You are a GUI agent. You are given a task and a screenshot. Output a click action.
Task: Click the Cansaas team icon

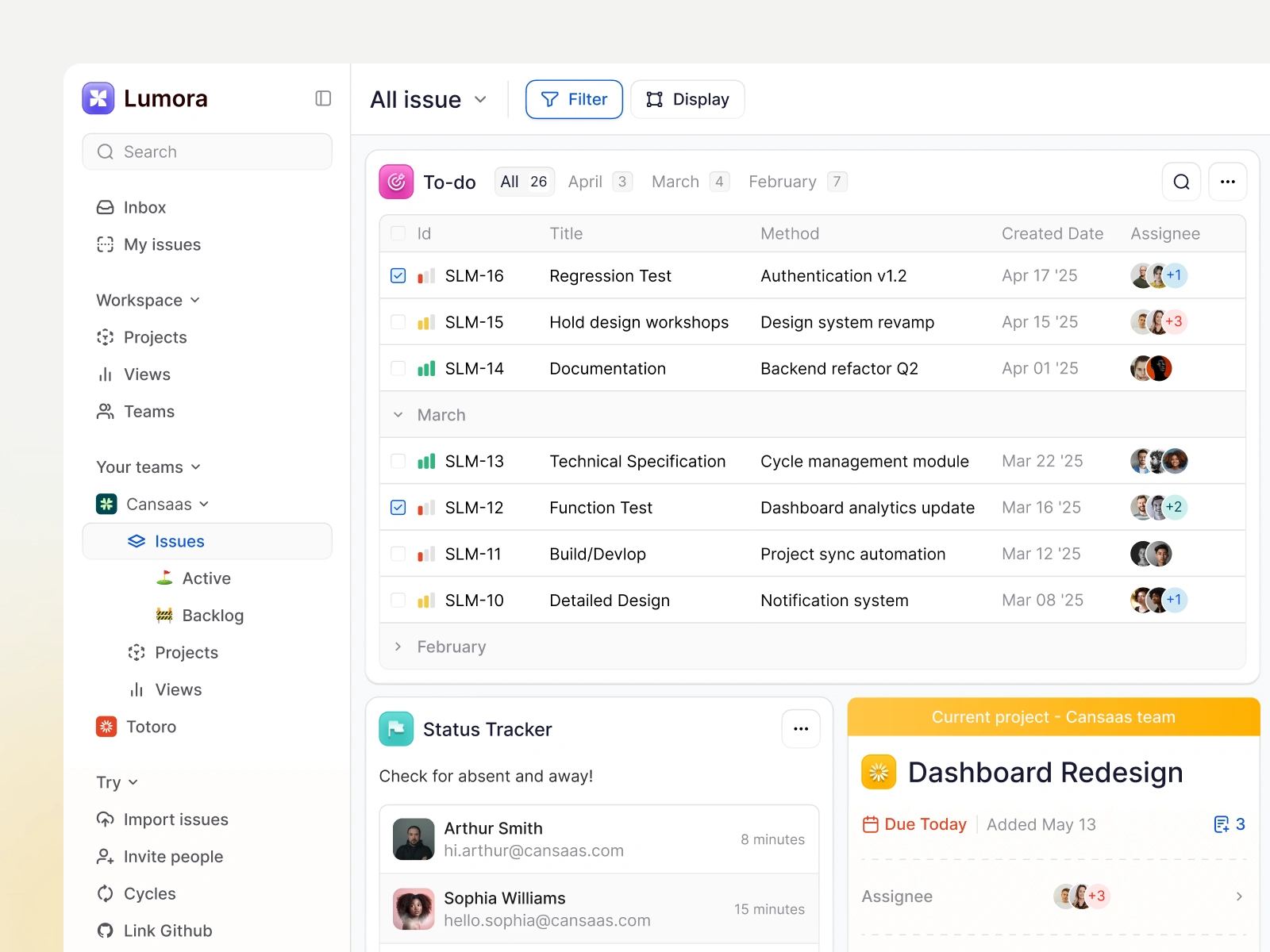pos(106,504)
